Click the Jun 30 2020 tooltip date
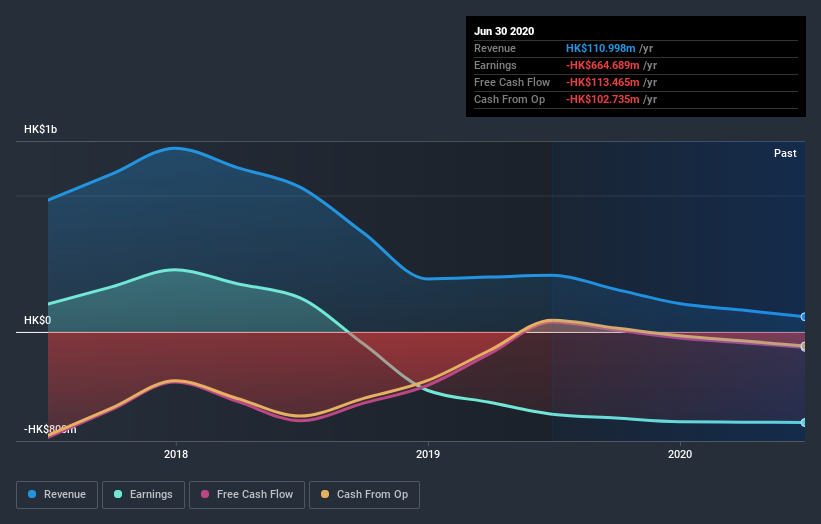The height and width of the screenshot is (524, 821). tap(504, 31)
